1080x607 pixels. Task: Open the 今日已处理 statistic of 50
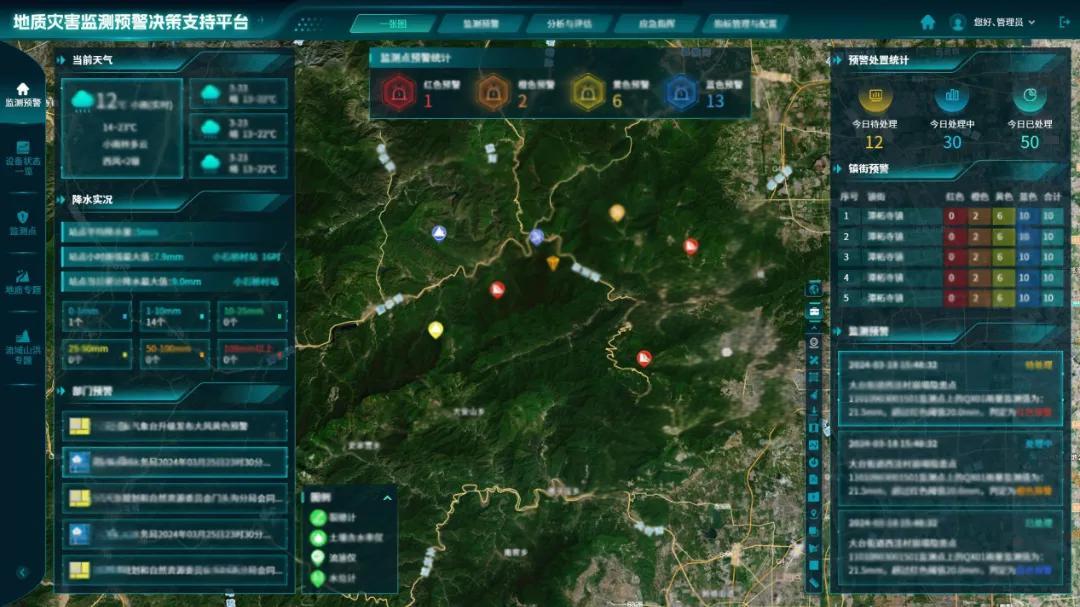click(x=1029, y=142)
